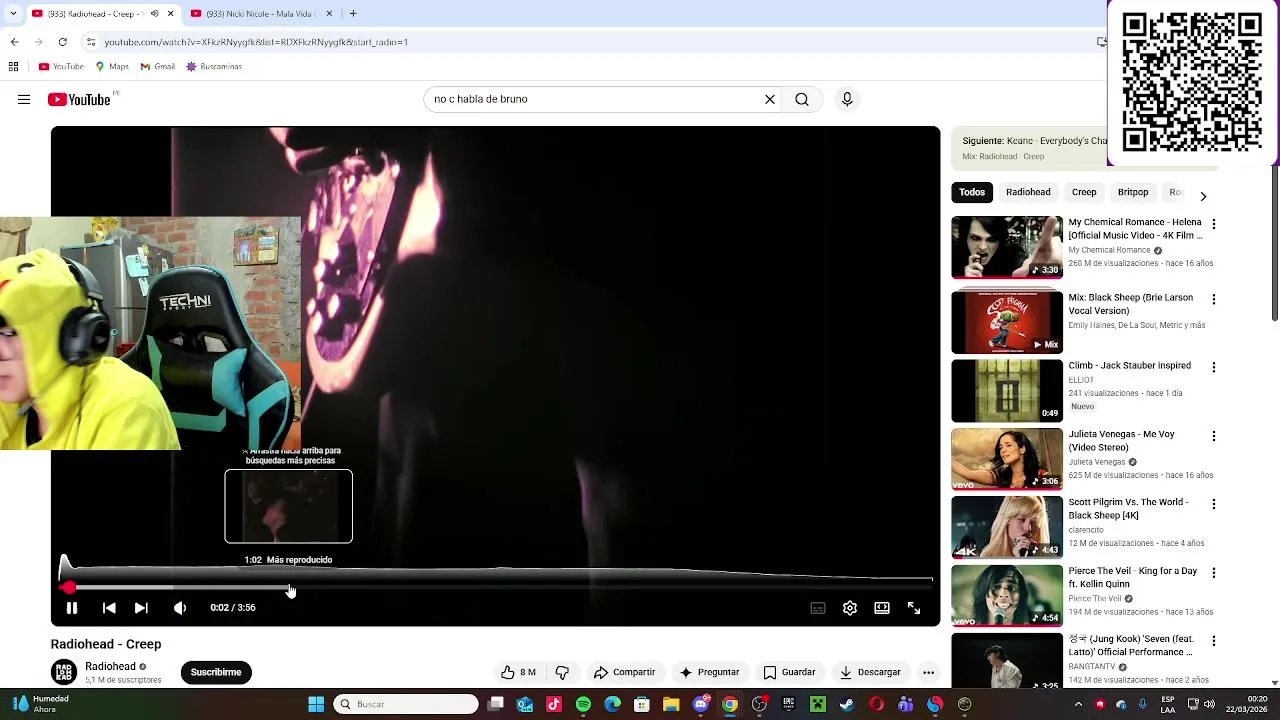Open options for Jung Kook Seven video
Screen dimensions: 1280x720
coord(1214,641)
